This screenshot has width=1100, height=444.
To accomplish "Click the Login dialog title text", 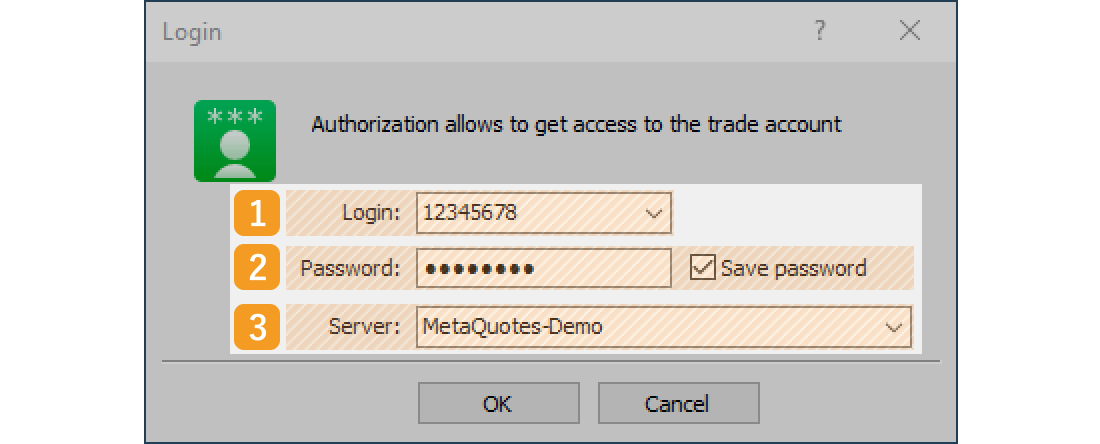I will [192, 32].
